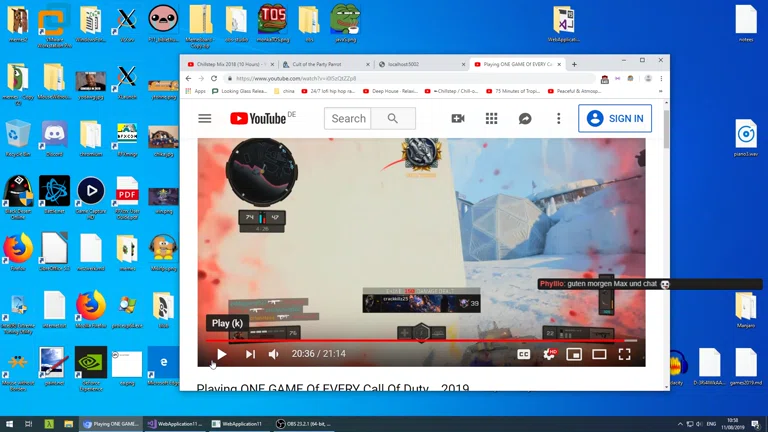Enable miniplayer mode
Viewport: 768px width, 432px height.
point(574,354)
